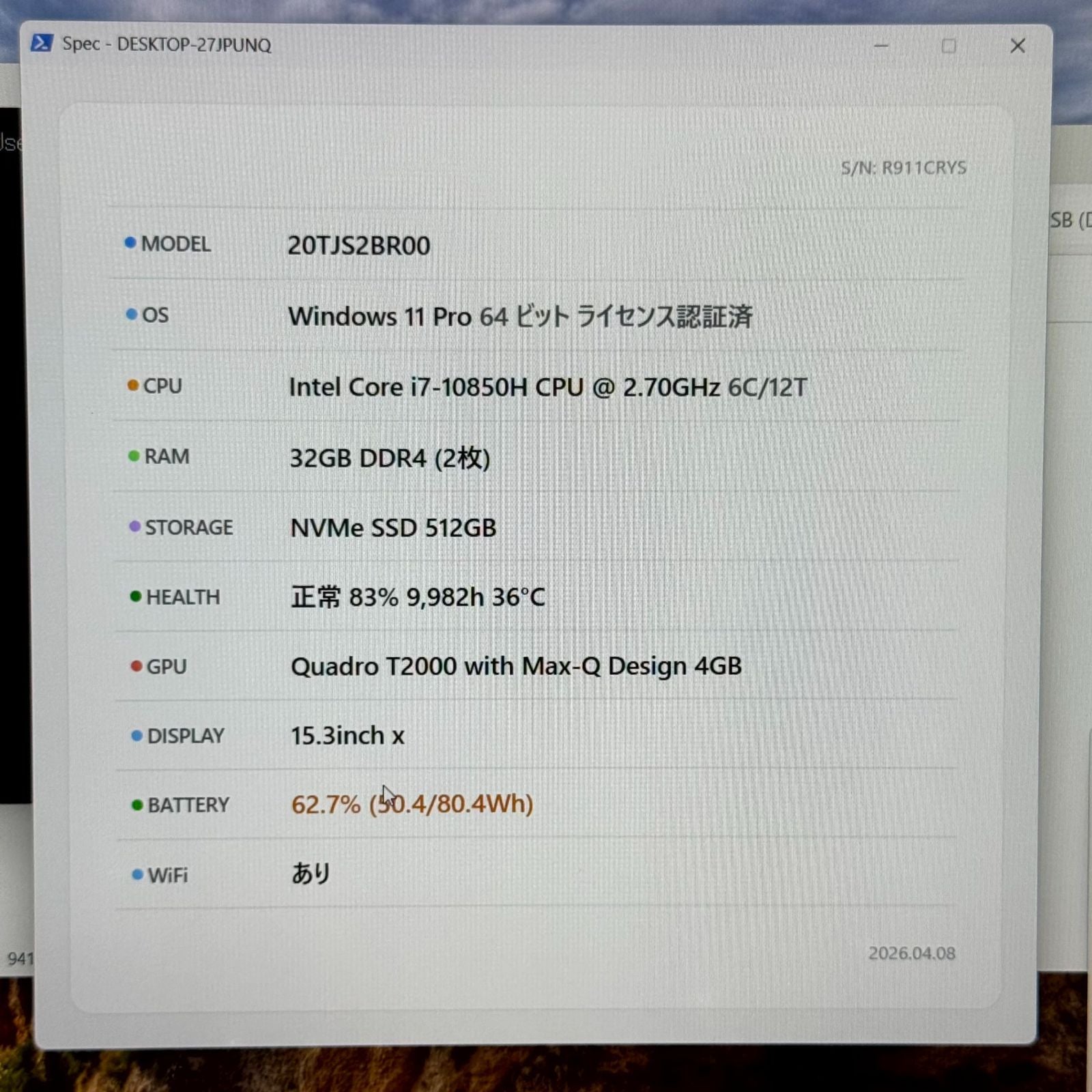Click the blue dot beside MODEL
The width and height of the screenshot is (1092, 1092).
tap(130, 243)
